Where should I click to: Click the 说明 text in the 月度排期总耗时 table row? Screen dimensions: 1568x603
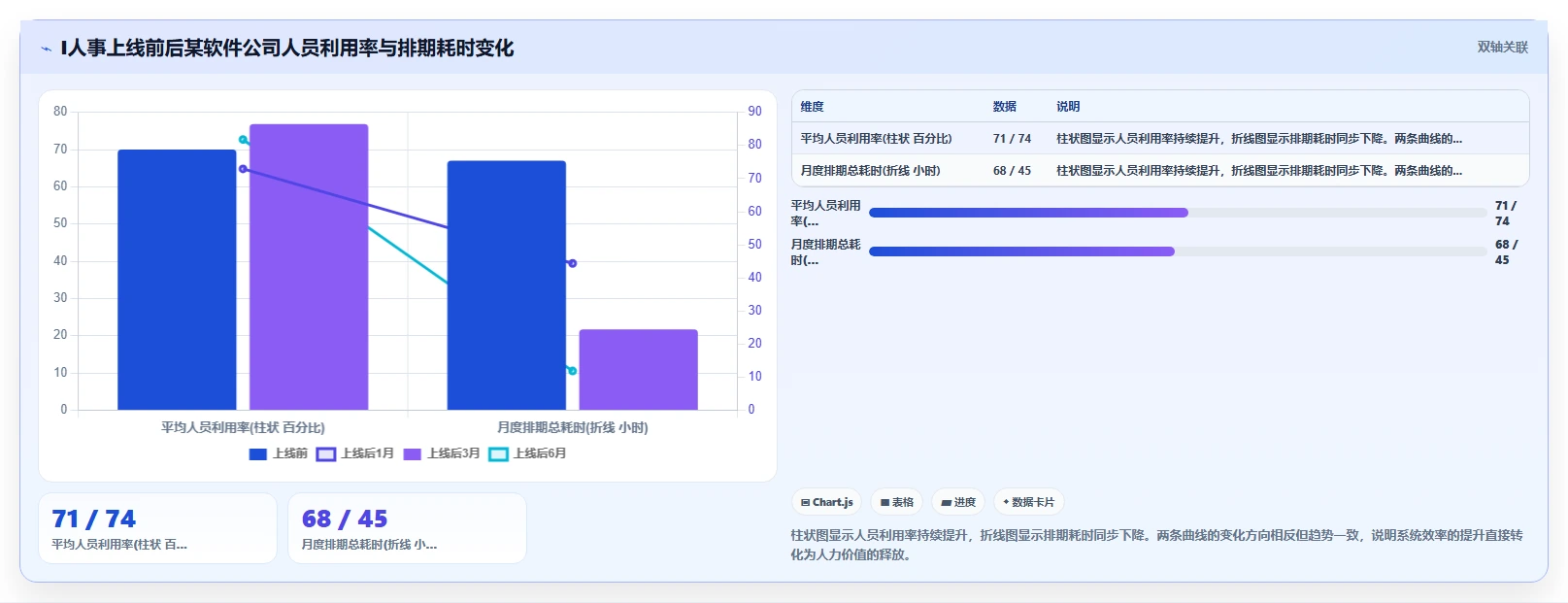point(1259,171)
